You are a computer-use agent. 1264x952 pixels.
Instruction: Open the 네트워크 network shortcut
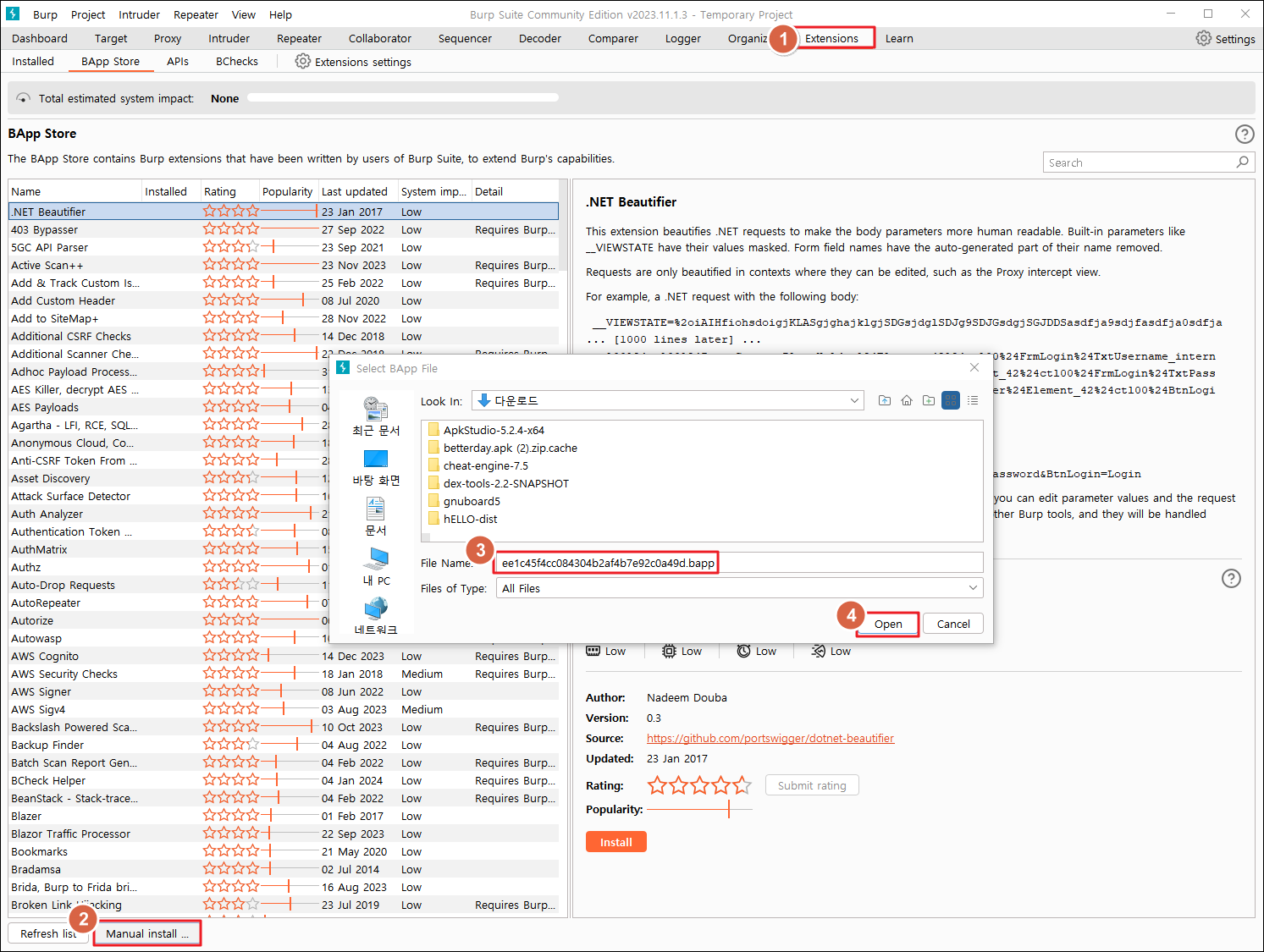click(376, 616)
